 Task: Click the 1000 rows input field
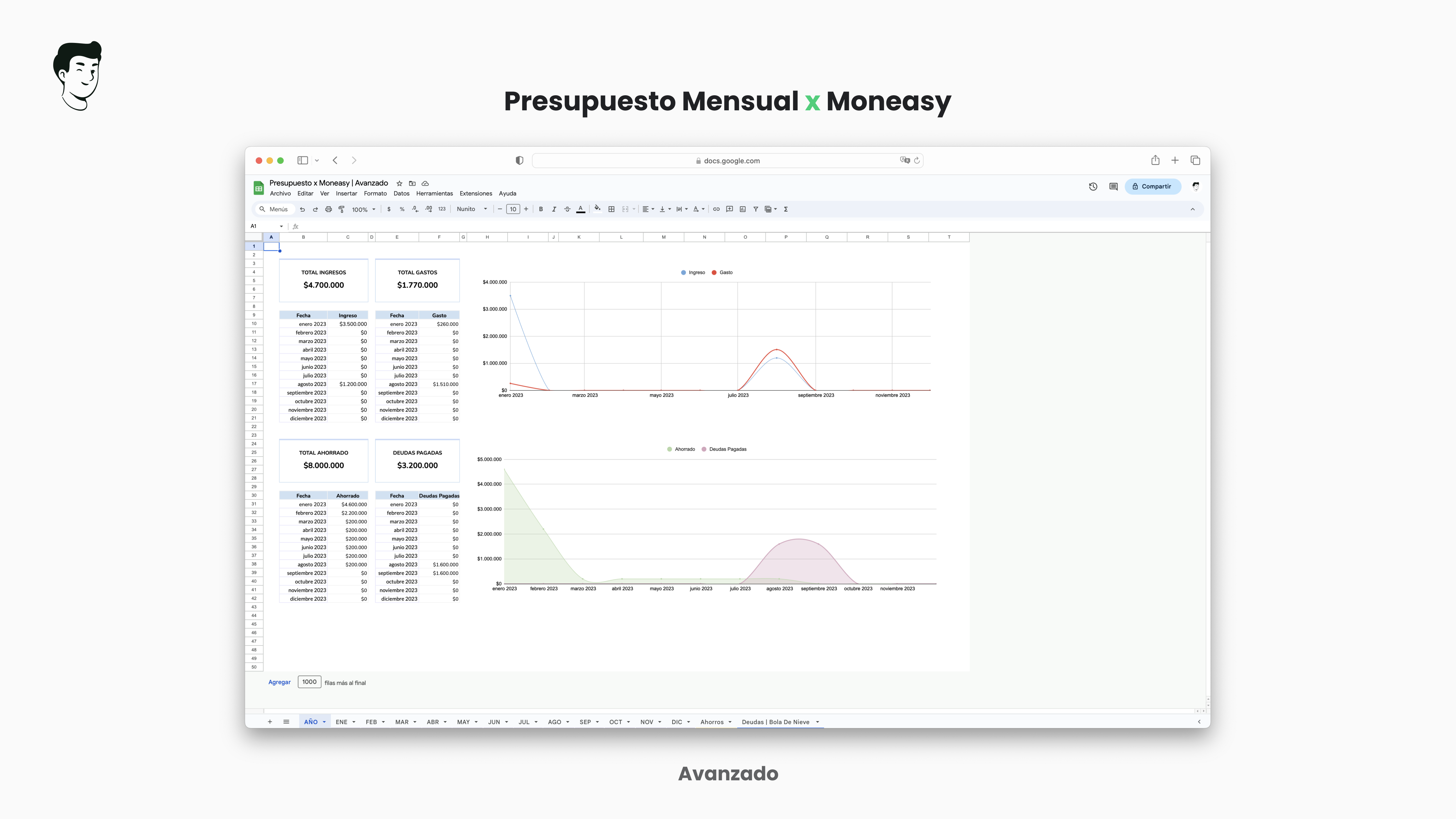point(309,682)
